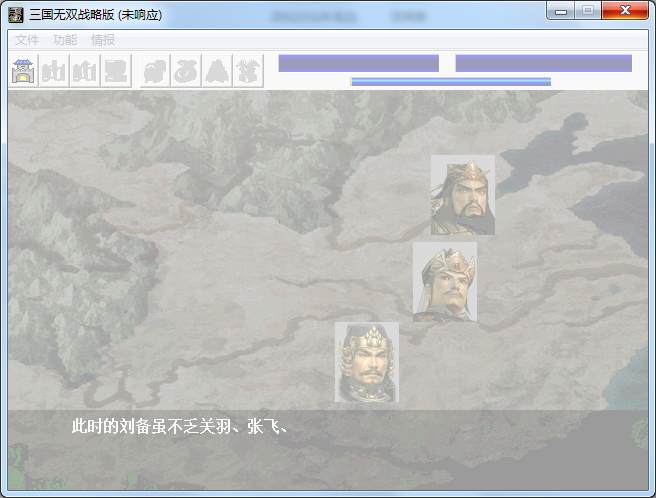Click the thin blue progress bar
This screenshot has height=498, width=656.
(x=451, y=82)
